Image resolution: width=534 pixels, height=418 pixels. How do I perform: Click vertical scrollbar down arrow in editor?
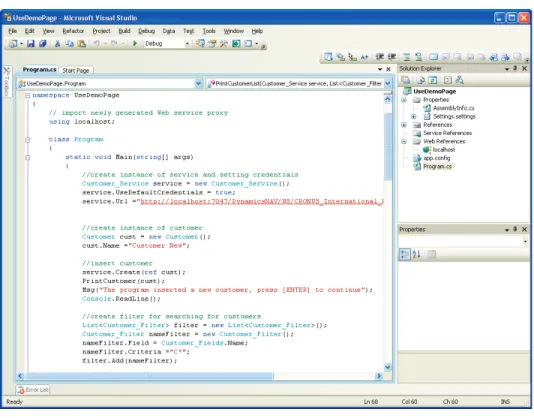pos(388,367)
